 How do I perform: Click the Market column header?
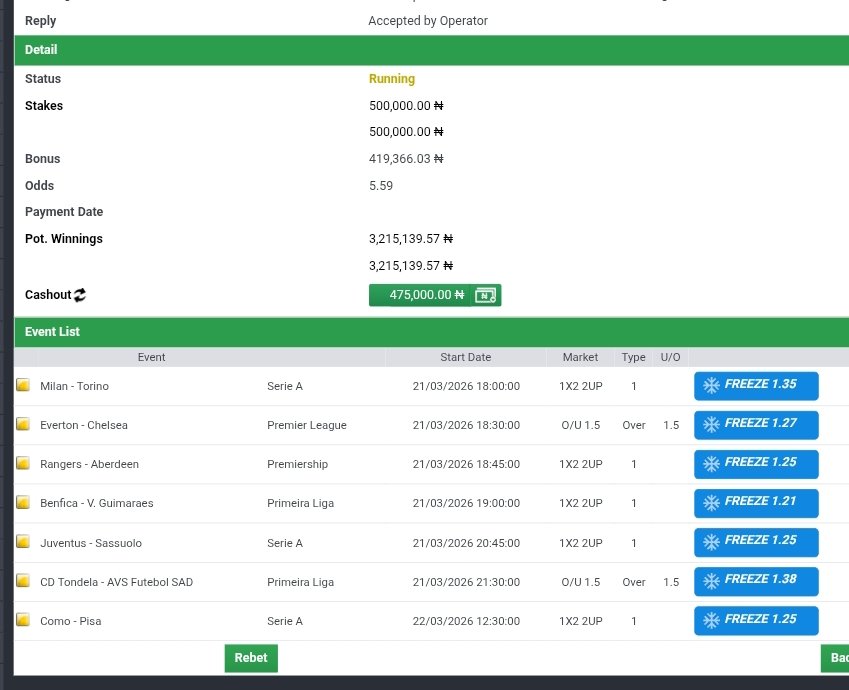tap(580, 357)
